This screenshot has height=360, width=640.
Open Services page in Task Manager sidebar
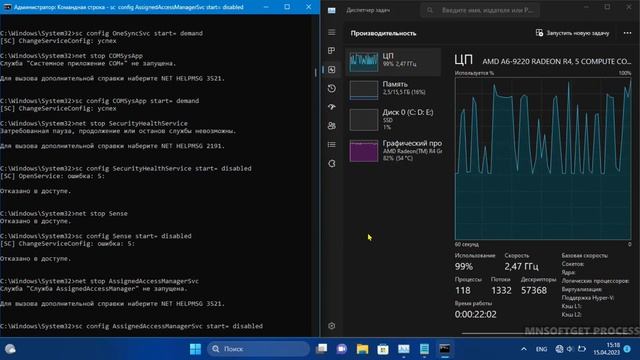[x=332, y=163]
